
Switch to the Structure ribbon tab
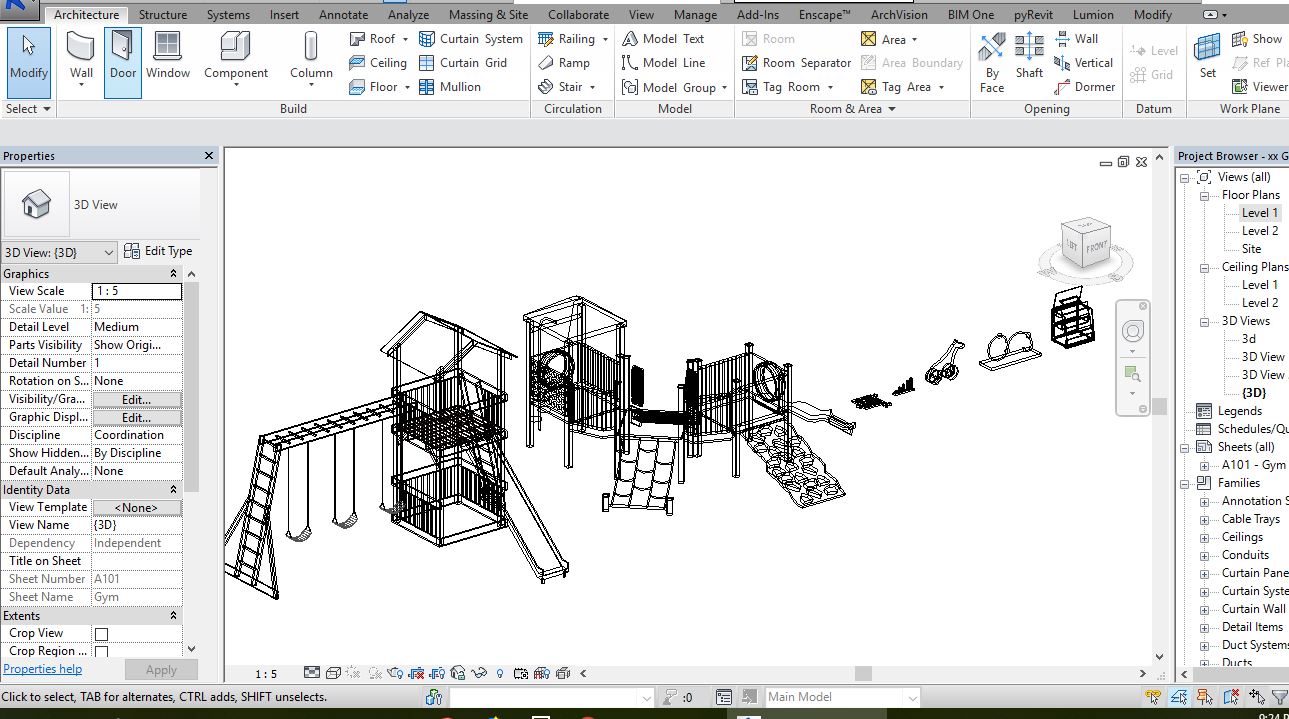pos(162,15)
